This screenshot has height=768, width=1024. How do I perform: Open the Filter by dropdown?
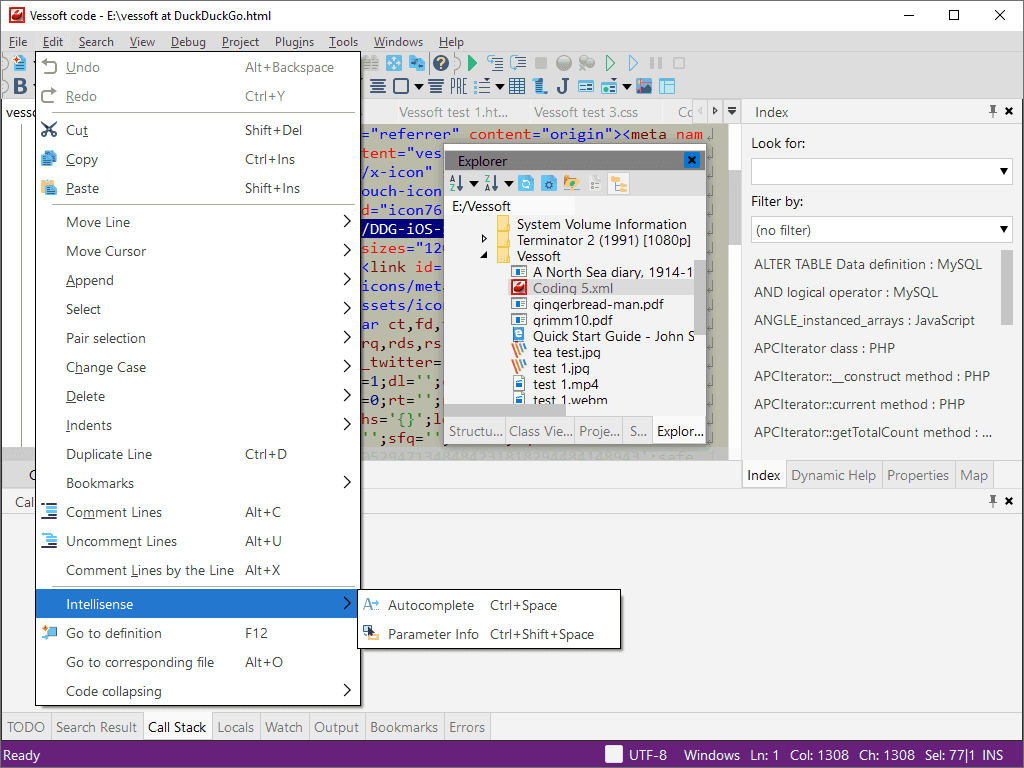(881, 230)
